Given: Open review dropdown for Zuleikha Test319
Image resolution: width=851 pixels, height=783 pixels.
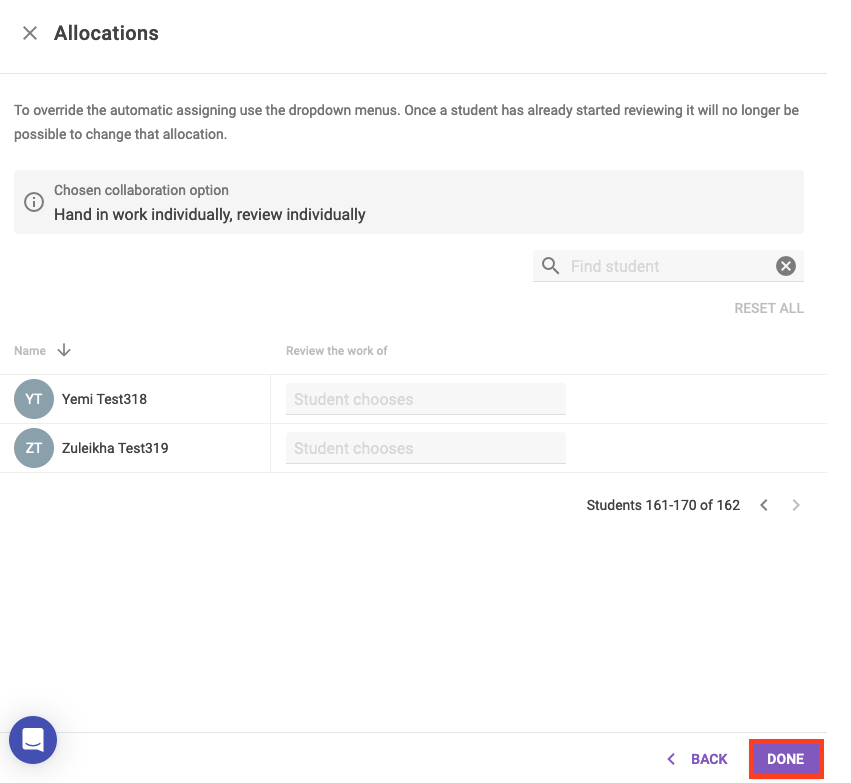Looking at the screenshot, I should [x=425, y=448].
